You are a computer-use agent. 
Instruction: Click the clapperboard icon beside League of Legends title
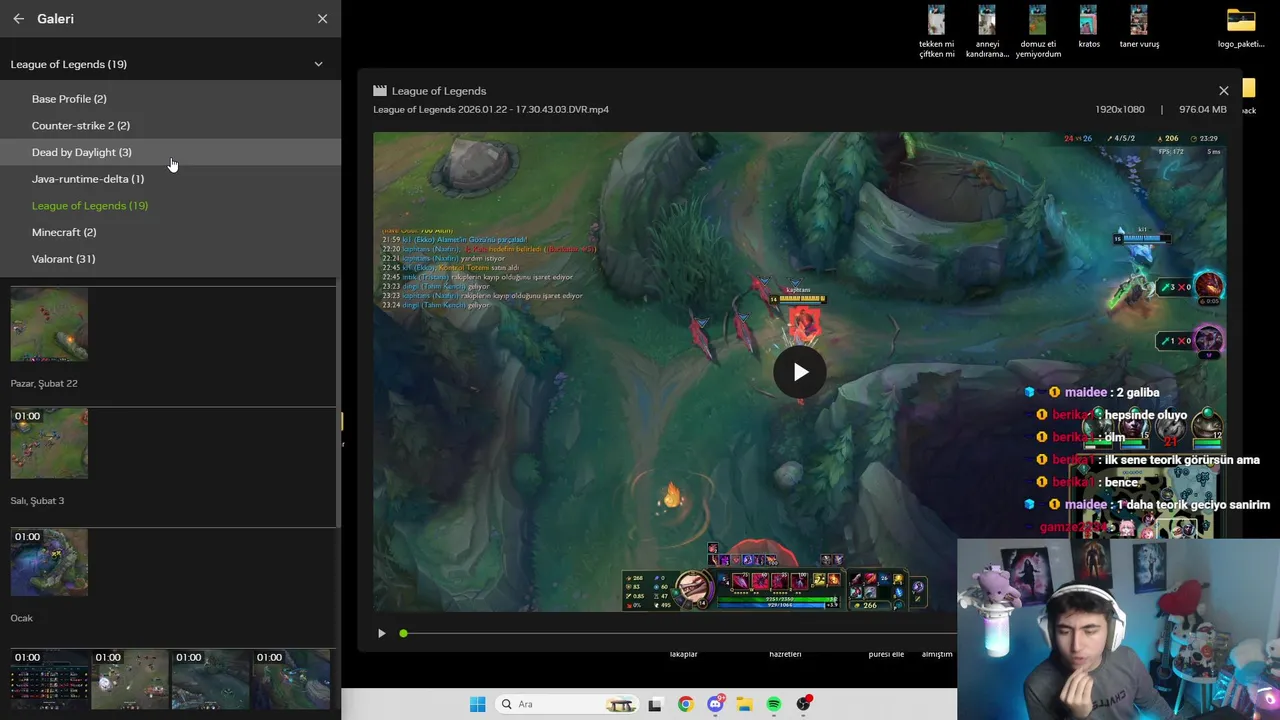click(380, 91)
